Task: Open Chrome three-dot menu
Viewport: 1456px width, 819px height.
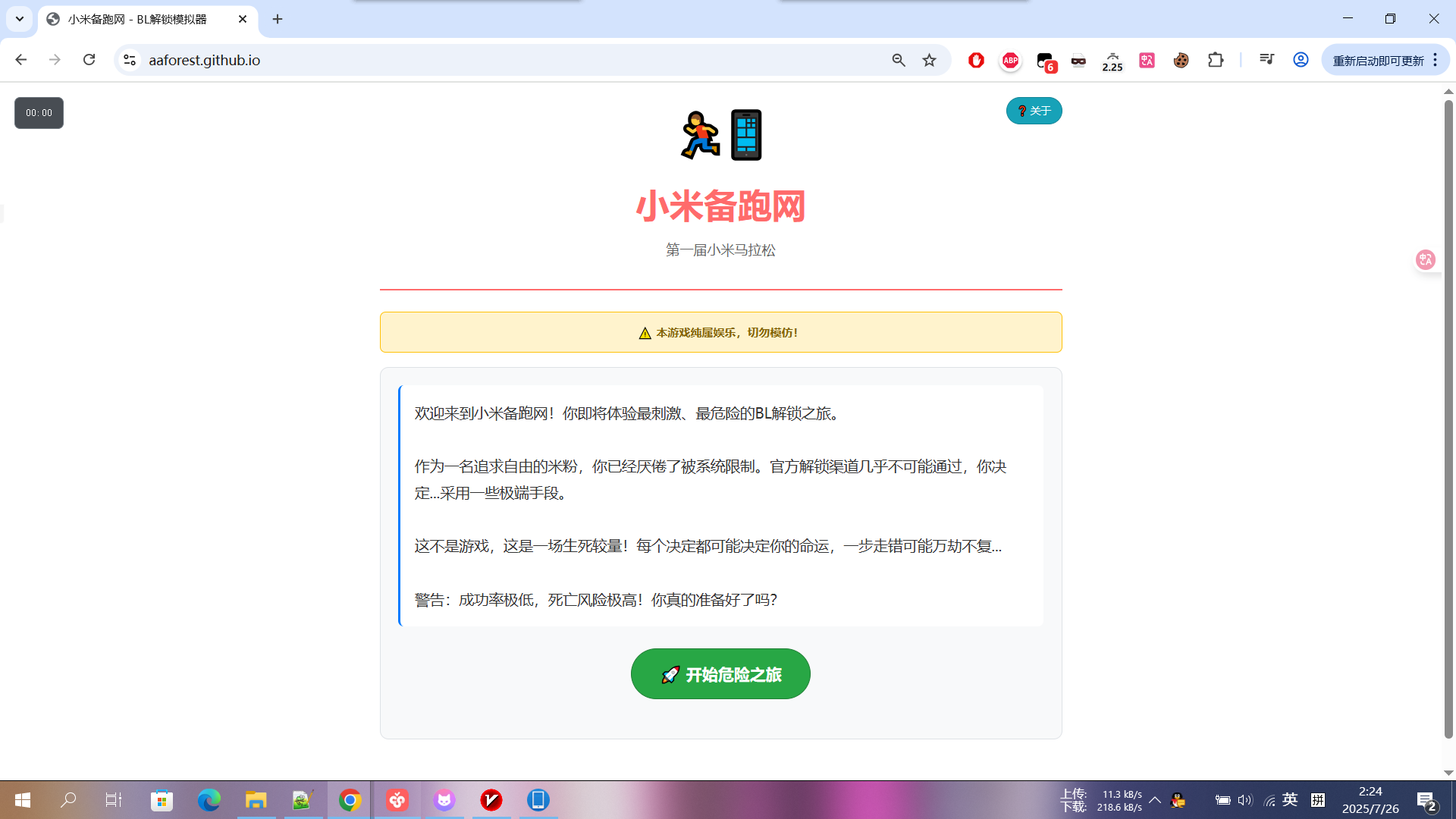Action: coord(1436,60)
